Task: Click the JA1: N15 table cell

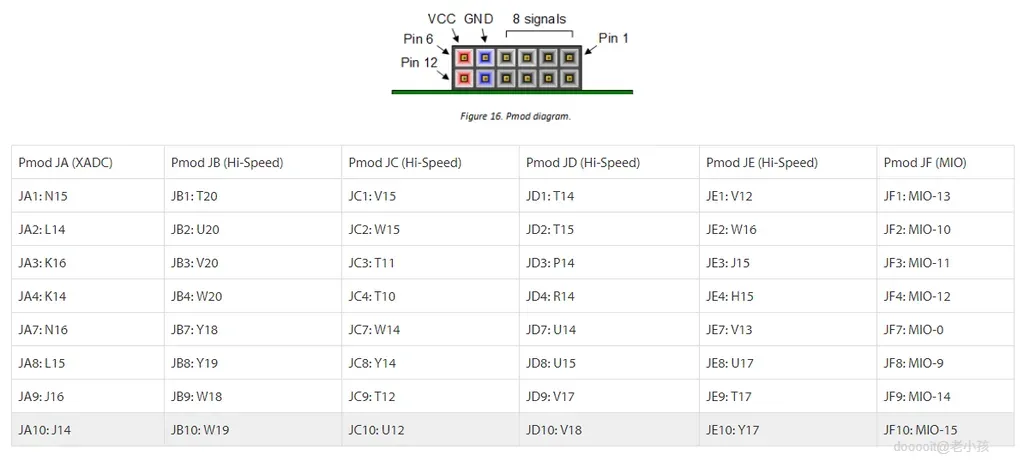Action: [x=88, y=196]
